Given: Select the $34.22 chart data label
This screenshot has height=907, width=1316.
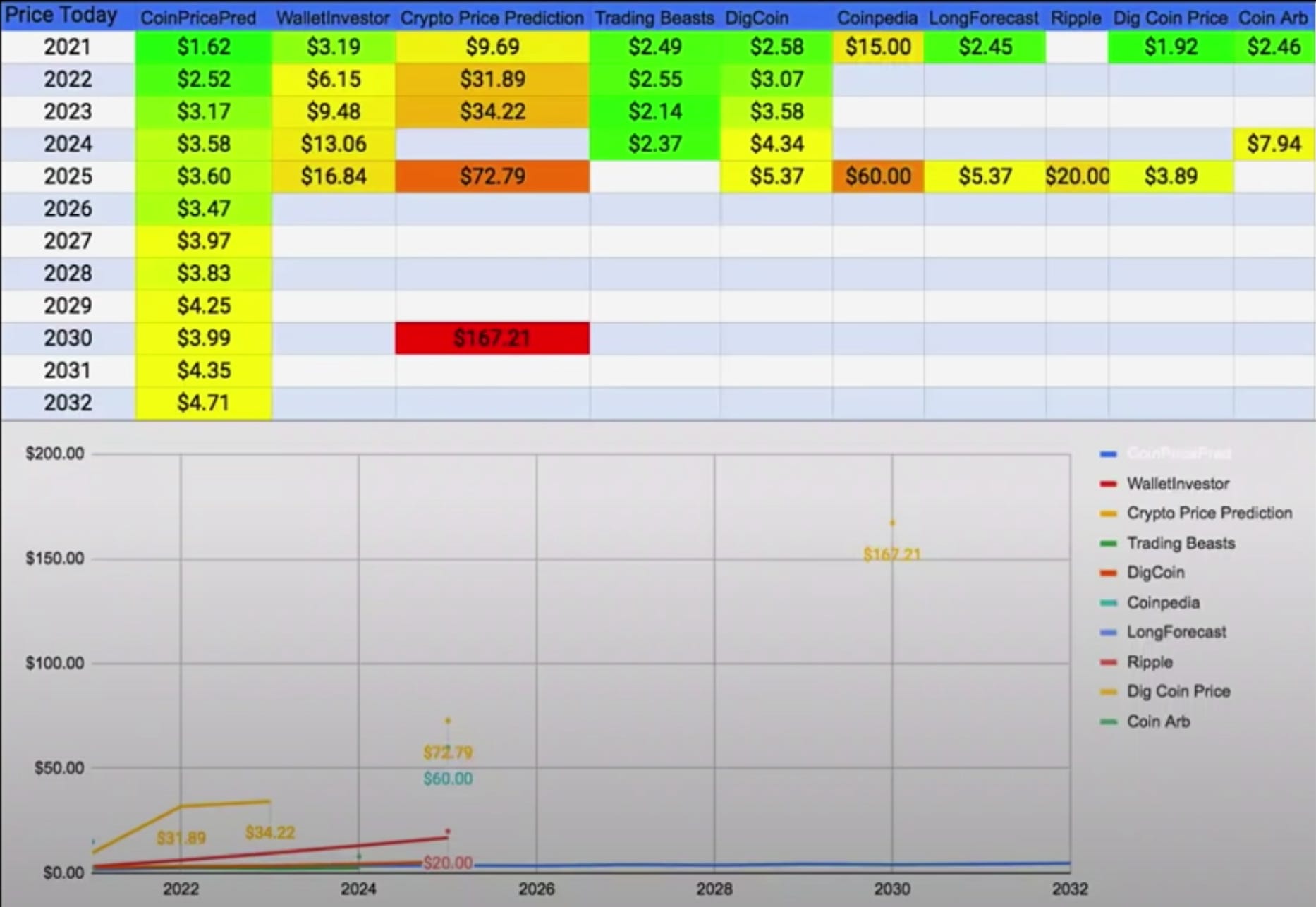Looking at the screenshot, I should [270, 833].
